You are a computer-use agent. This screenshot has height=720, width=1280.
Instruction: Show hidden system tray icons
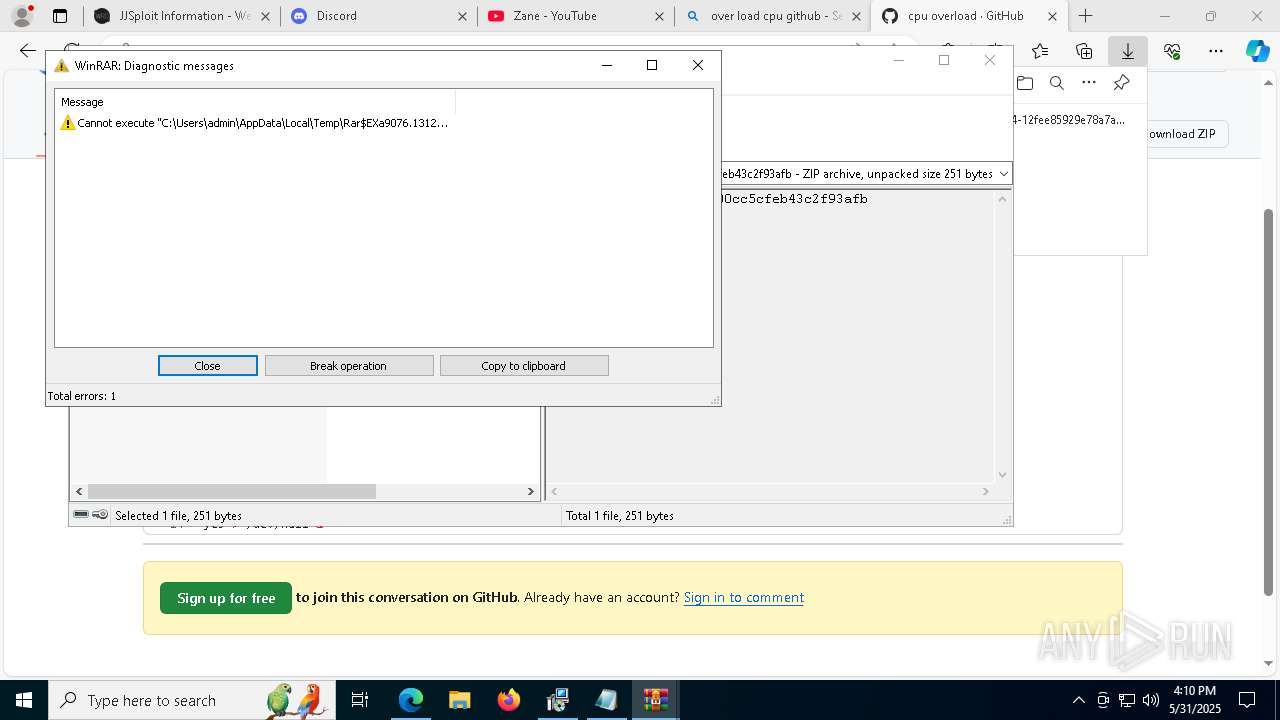1078,700
